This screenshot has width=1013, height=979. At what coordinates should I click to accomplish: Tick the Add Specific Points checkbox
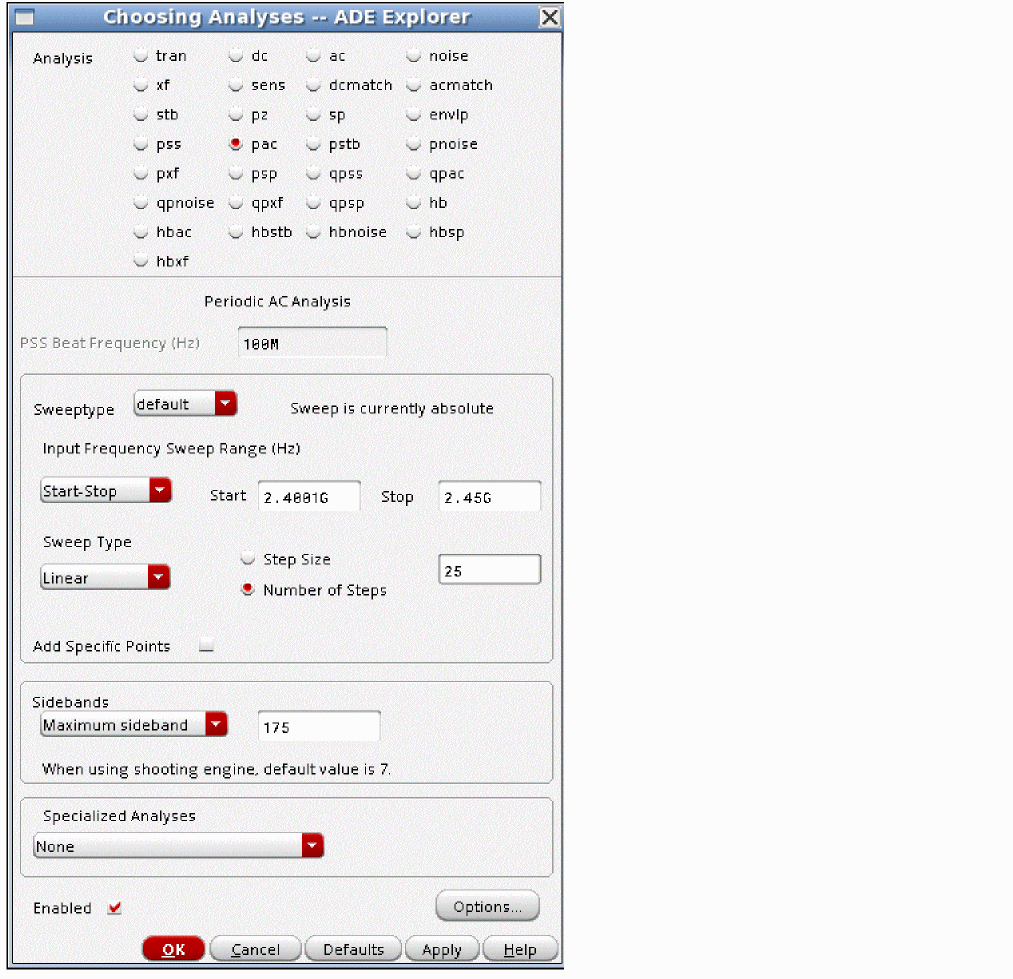(x=206, y=646)
